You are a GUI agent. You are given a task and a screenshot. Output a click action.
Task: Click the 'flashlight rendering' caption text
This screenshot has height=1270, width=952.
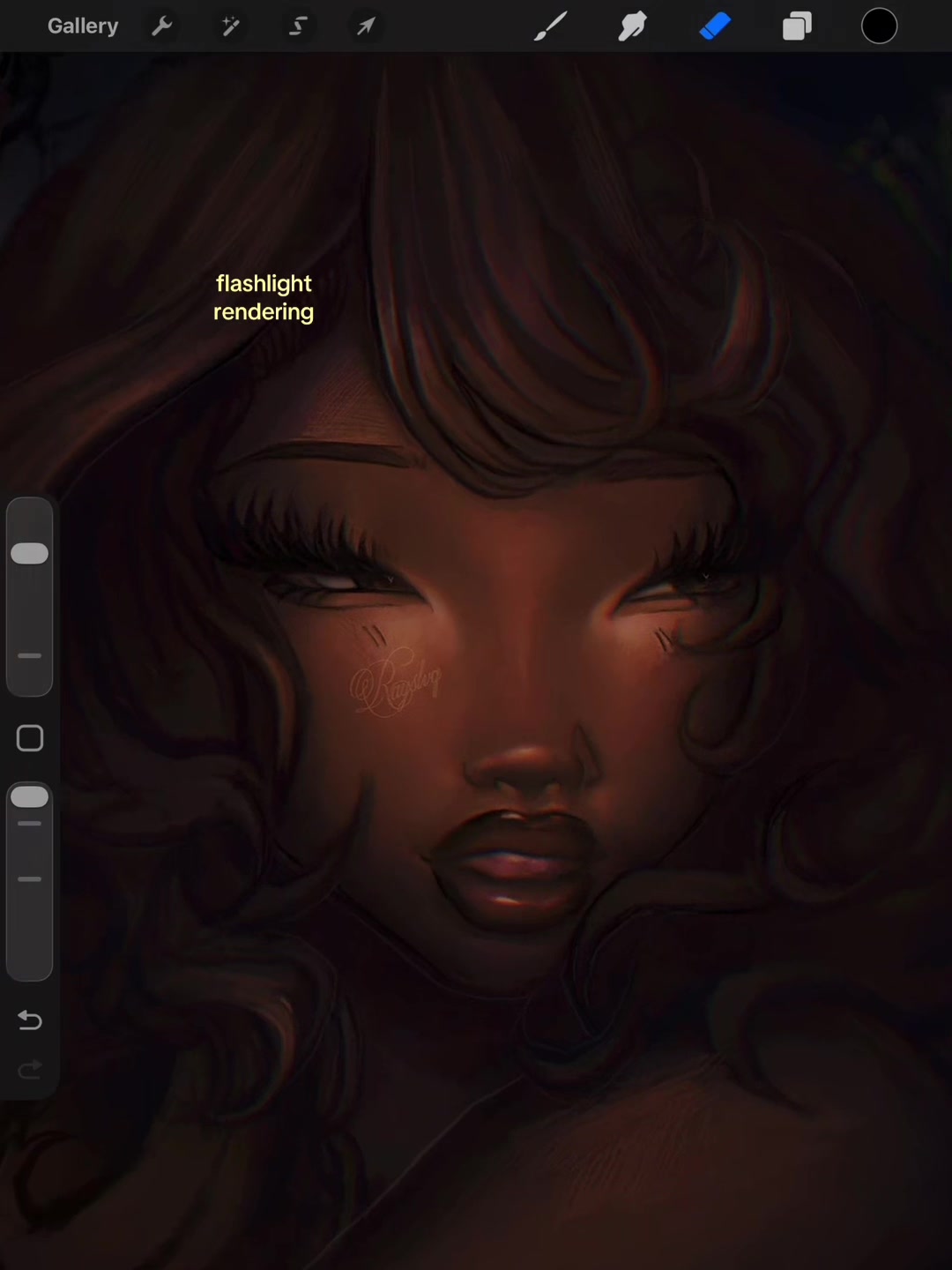click(264, 297)
